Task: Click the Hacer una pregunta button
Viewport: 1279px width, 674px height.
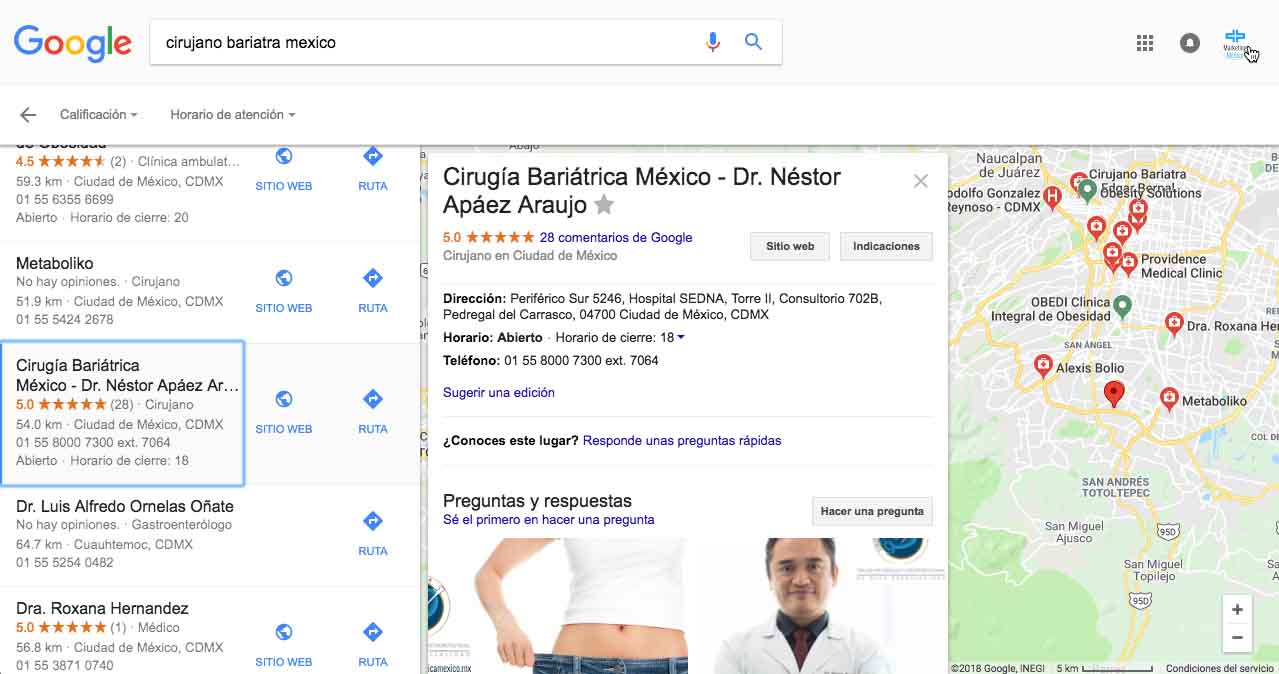Action: coord(871,511)
